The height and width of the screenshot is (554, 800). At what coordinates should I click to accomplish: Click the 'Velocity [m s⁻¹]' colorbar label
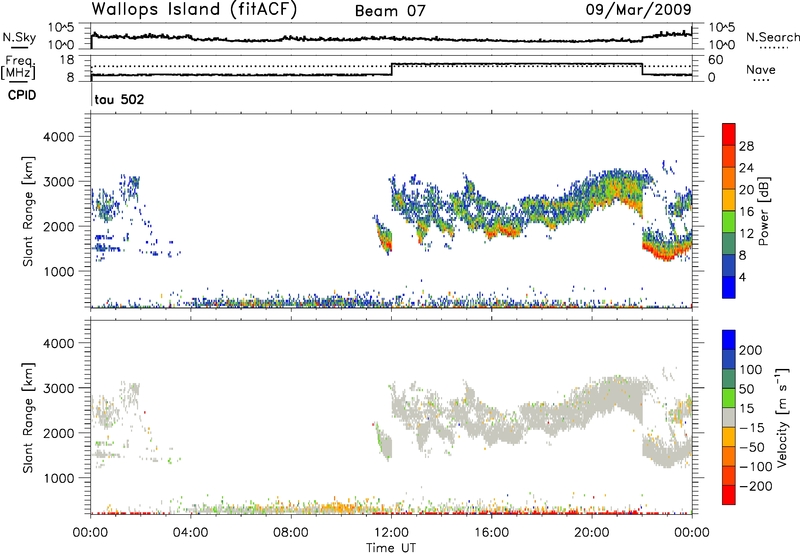(782, 417)
